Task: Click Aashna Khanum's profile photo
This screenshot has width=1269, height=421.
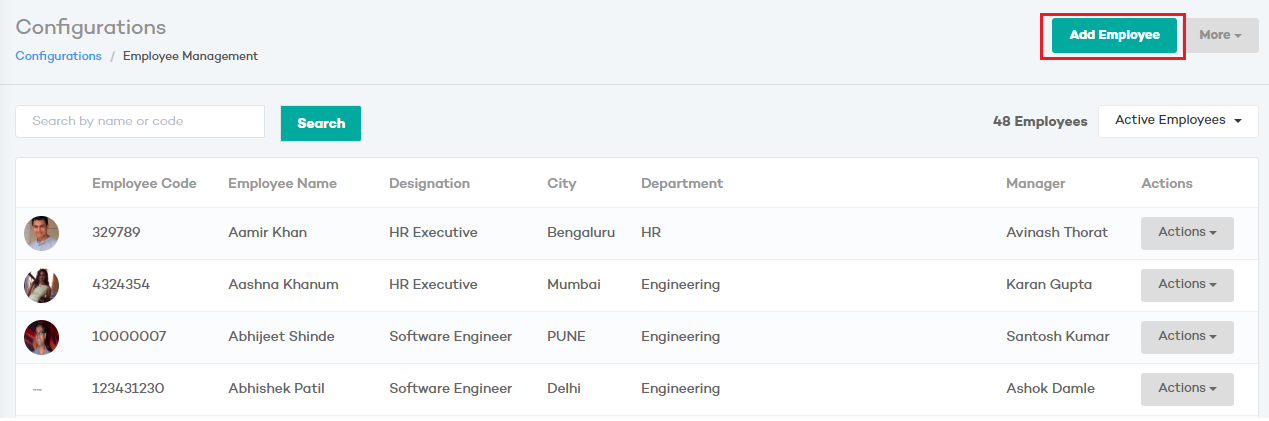Action: click(42, 285)
